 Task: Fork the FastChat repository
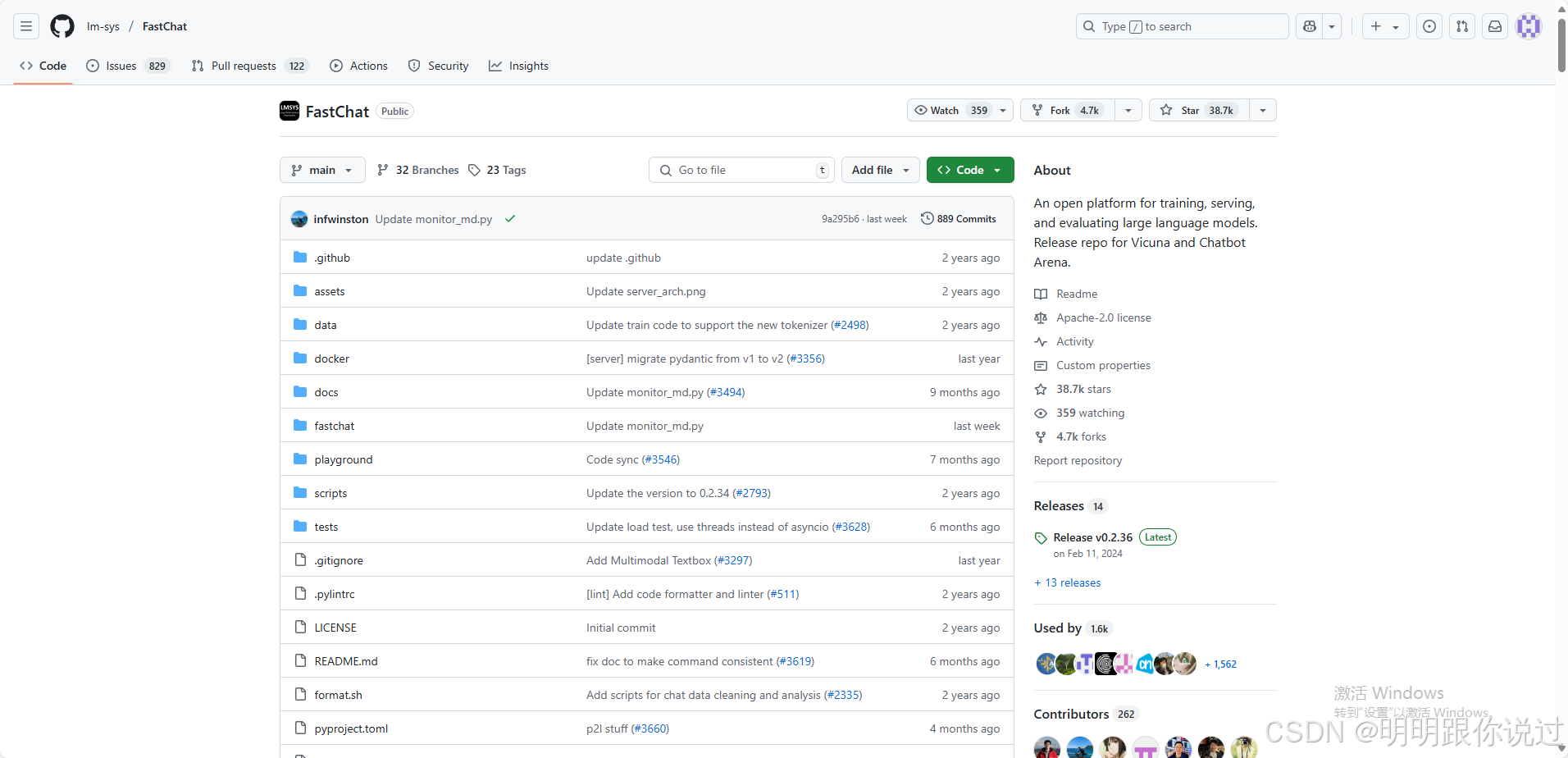click(1067, 110)
